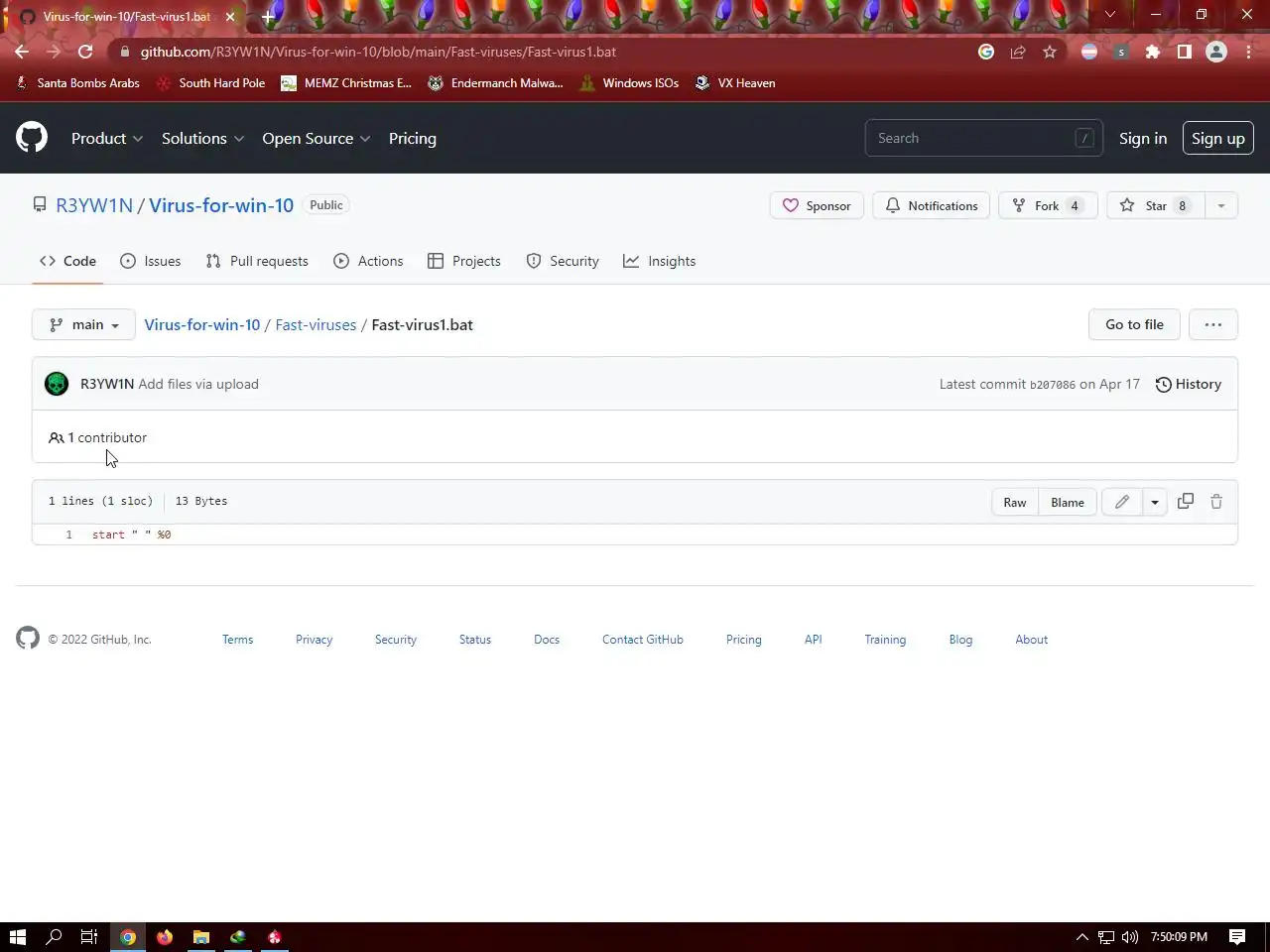Click the pencil edit file icon

[x=1122, y=502]
